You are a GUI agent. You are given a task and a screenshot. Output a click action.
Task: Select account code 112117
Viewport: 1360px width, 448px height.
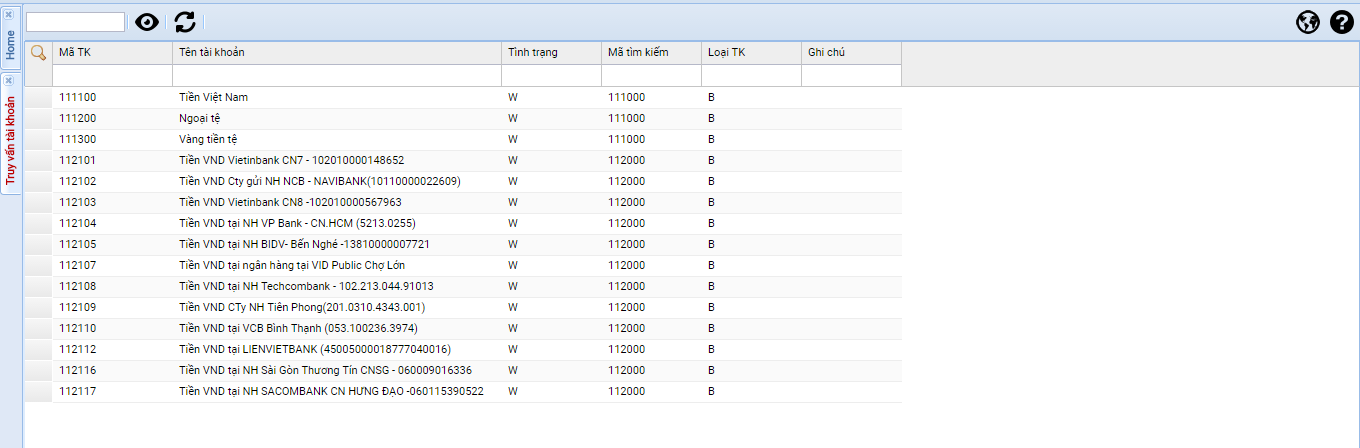78,391
